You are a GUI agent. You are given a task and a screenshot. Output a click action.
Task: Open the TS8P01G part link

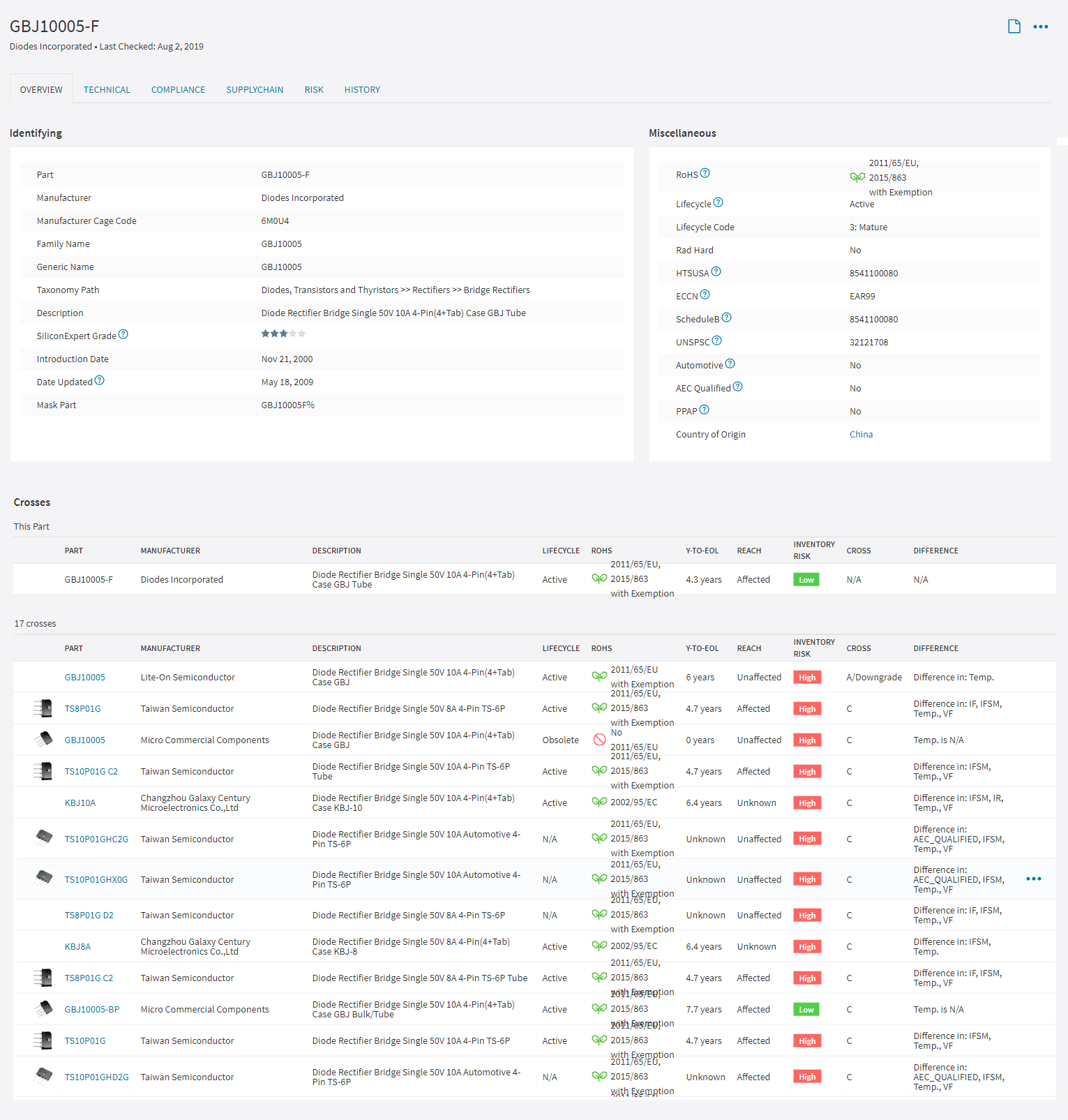(x=82, y=708)
